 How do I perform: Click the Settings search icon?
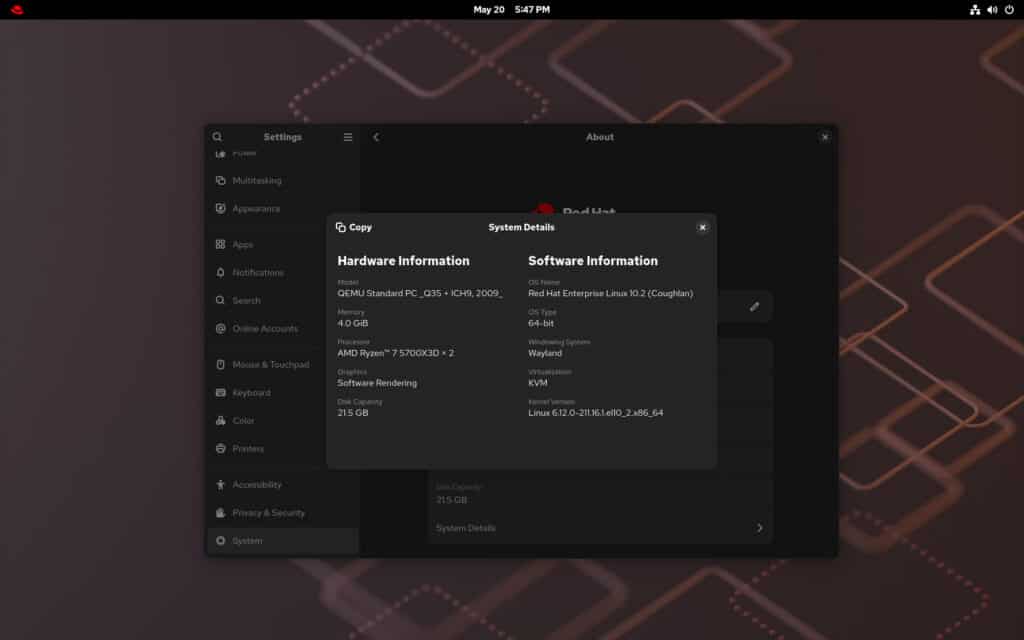(217, 137)
